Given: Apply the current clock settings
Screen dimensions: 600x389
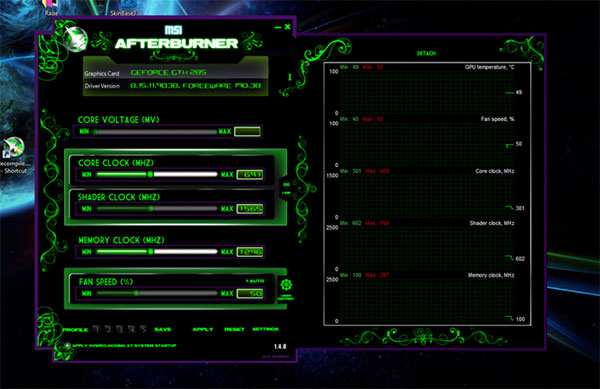Looking at the screenshot, I should pyautogui.click(x=203, y=329).
